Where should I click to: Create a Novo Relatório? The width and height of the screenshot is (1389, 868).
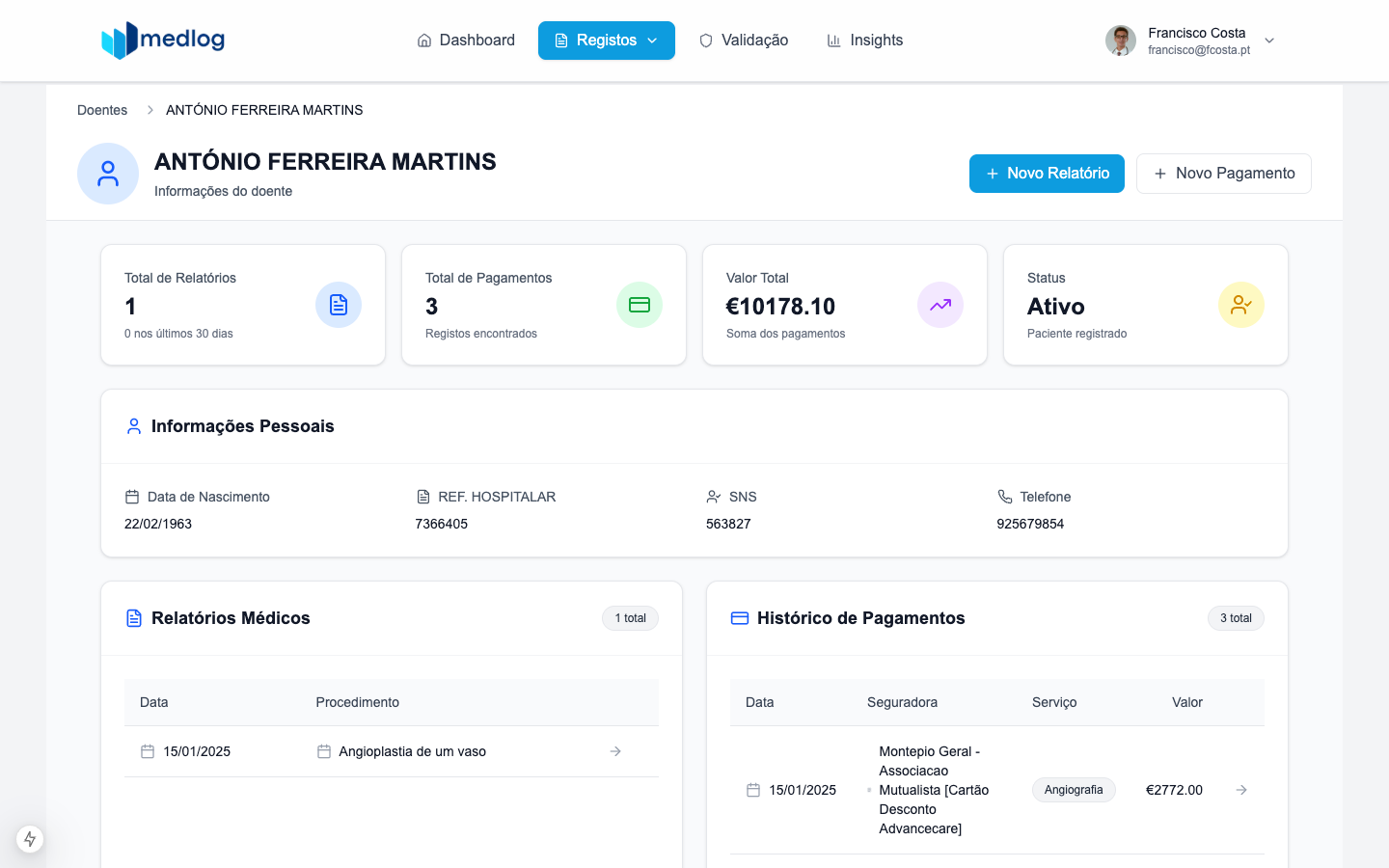[1047, 174]
